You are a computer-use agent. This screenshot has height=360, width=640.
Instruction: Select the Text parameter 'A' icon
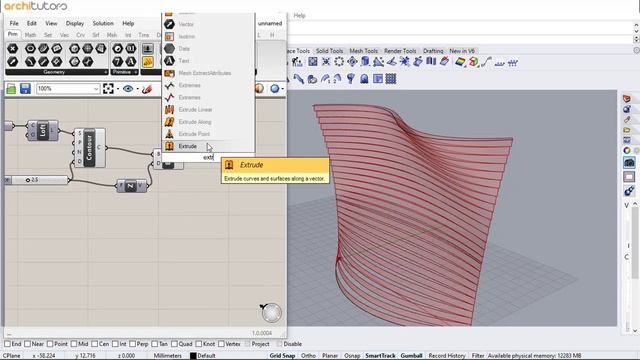131,62
